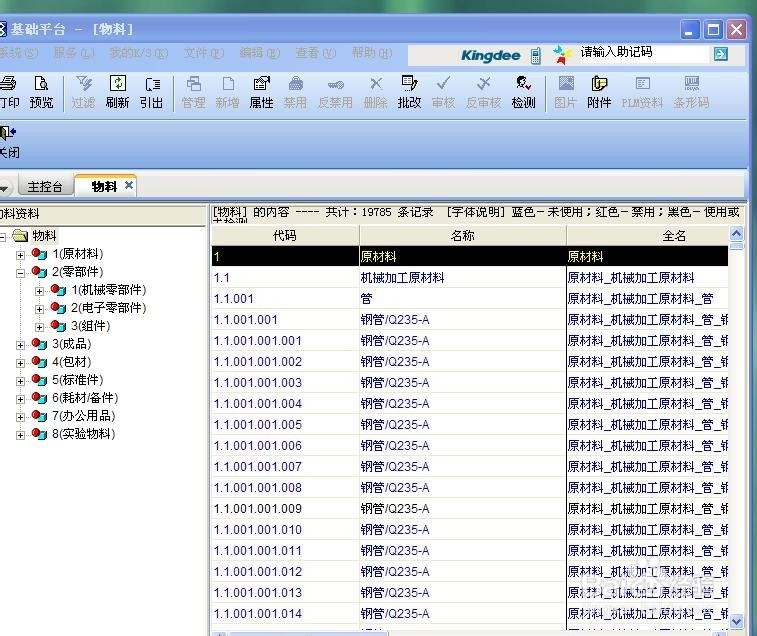Select the 7(办公用品) tree item
This screenshot has width=757, height=636.
point(84,416)
